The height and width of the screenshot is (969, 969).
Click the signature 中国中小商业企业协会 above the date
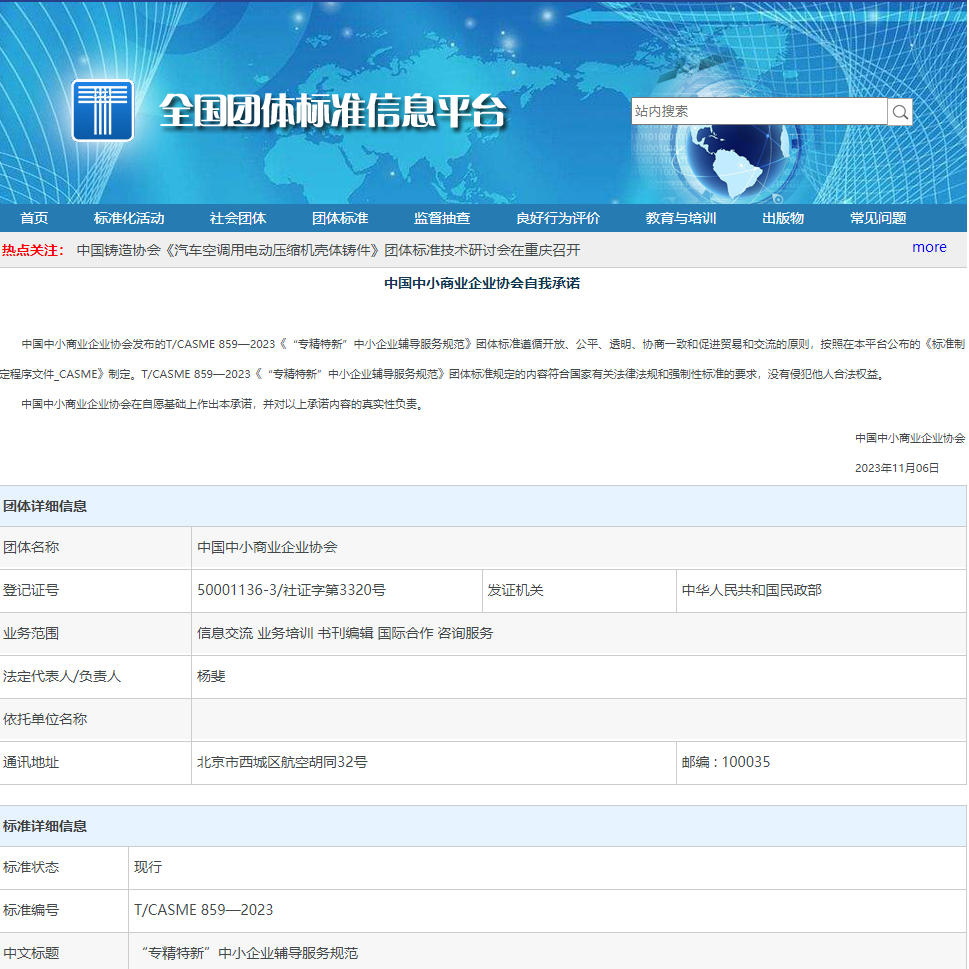pyautogui.click(x=910, y=438)
